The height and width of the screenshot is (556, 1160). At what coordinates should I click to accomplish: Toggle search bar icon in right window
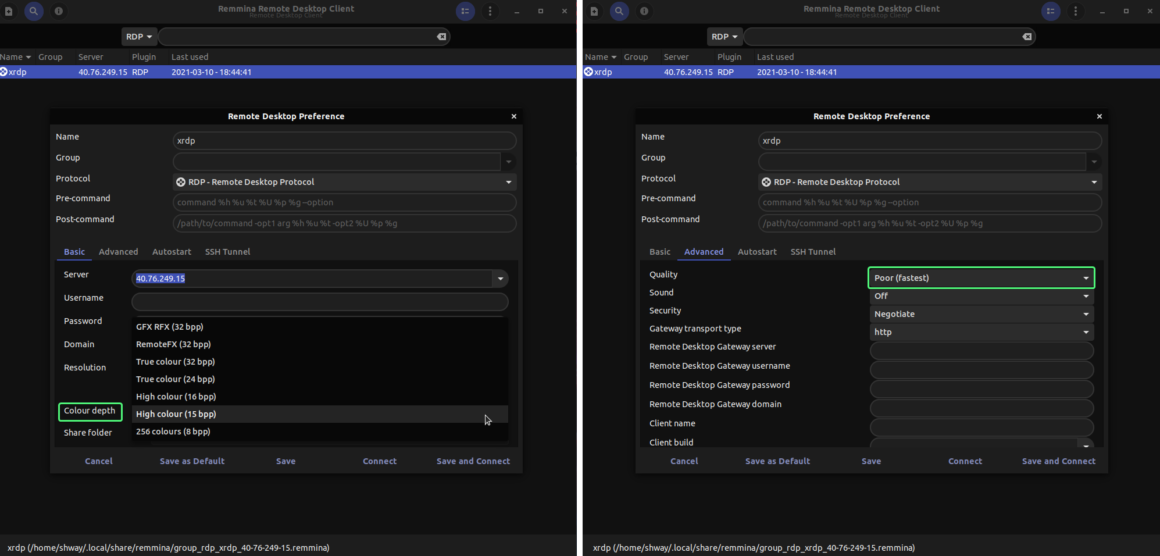619,11
